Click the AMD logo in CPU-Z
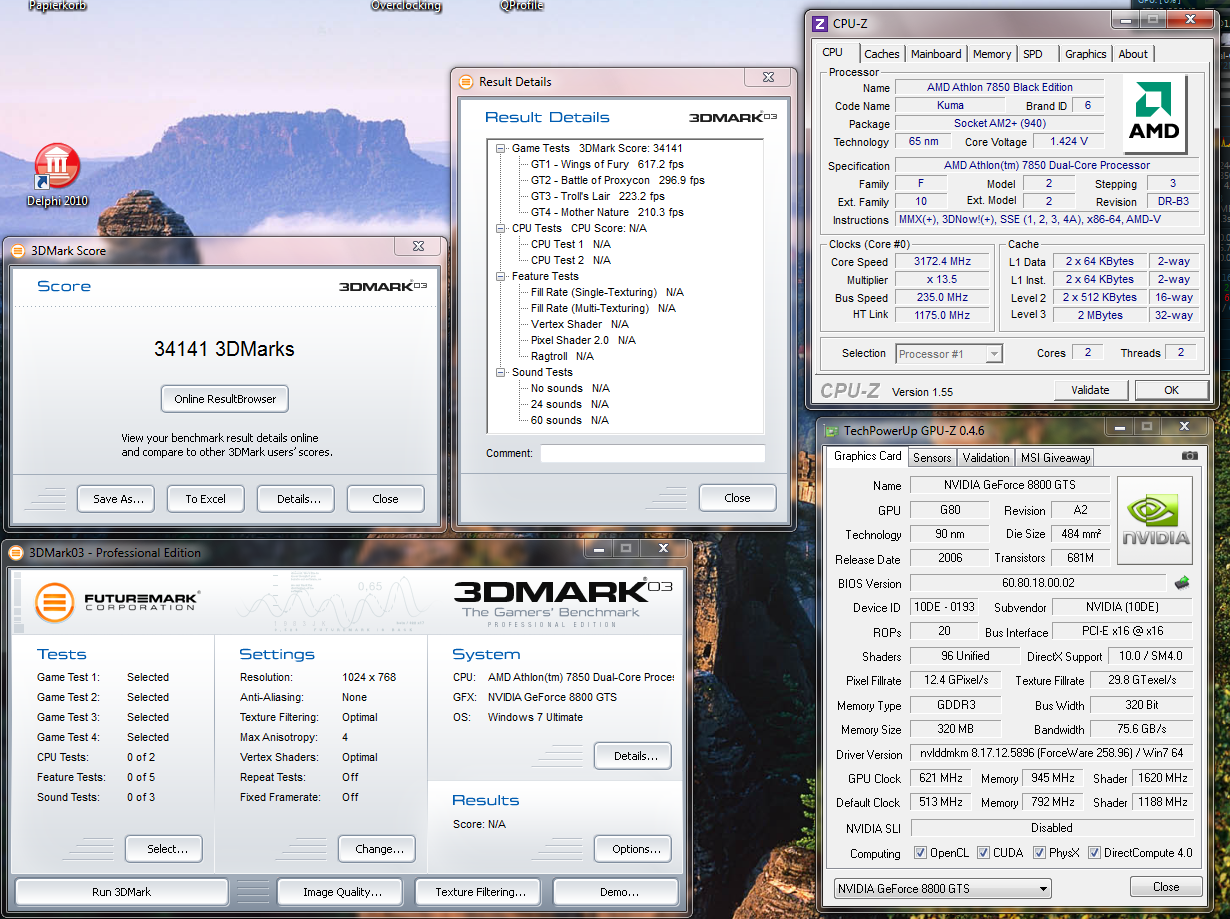 pos(1154,114)
